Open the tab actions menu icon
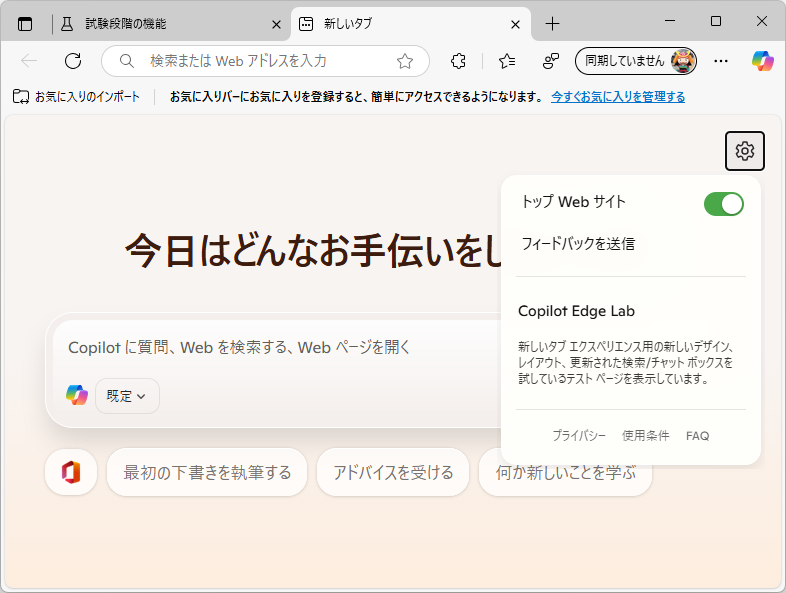Screen dimensions: 786x593 pyautogui.click(x=25, y=24)
